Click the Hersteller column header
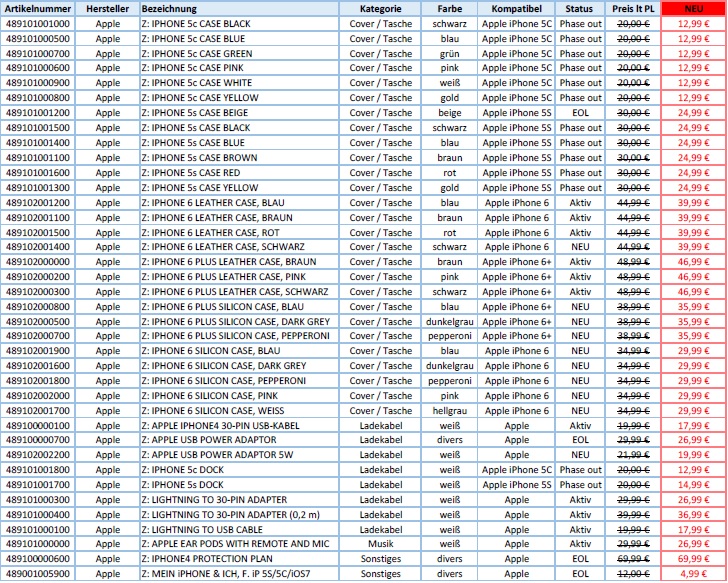The height and width of the screenshot is (583, 728). (107, 9)
